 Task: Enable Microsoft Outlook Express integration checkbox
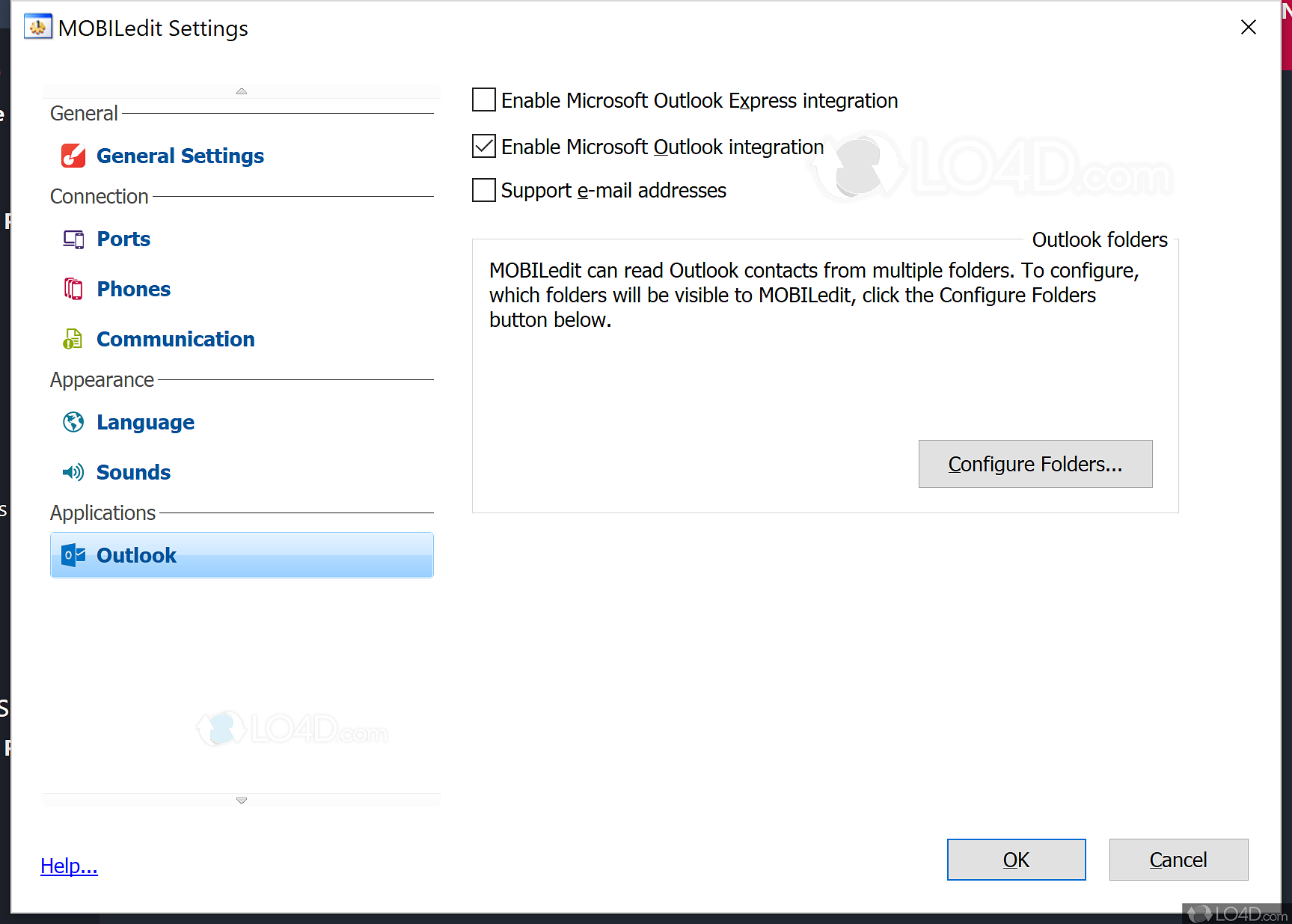tap(484, 100)
